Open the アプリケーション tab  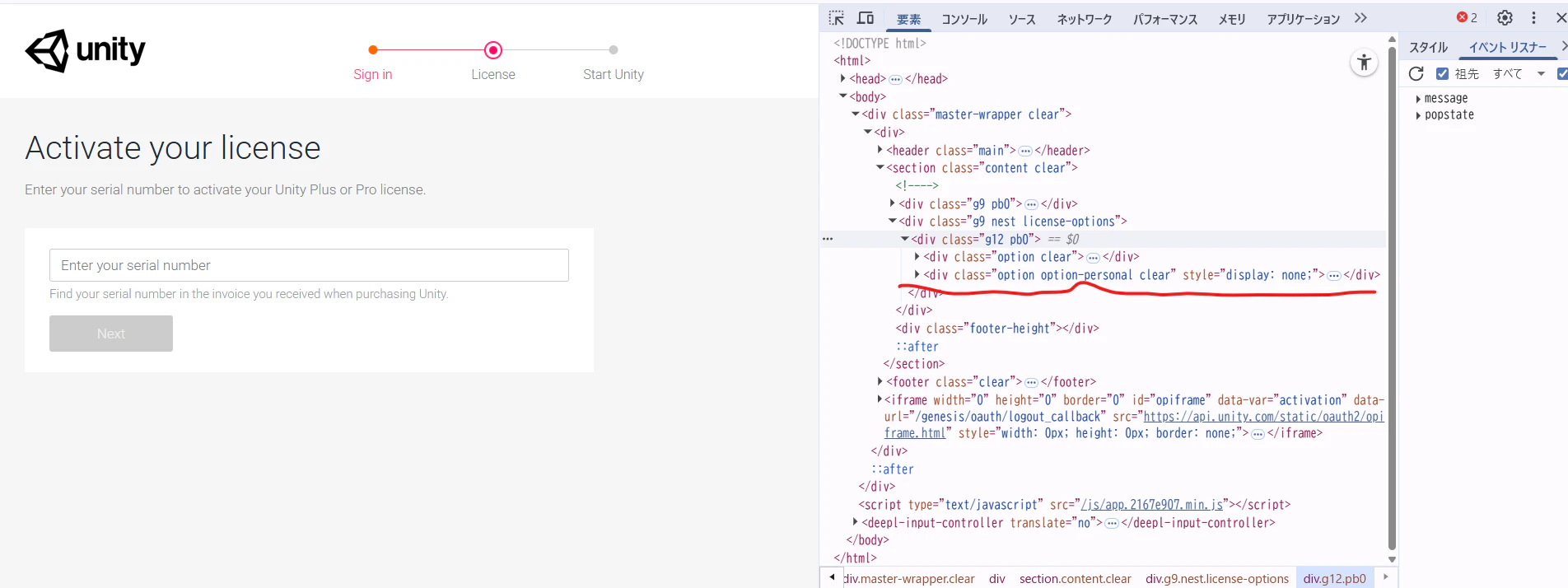pyautogui.click(x=1303, y=19)
